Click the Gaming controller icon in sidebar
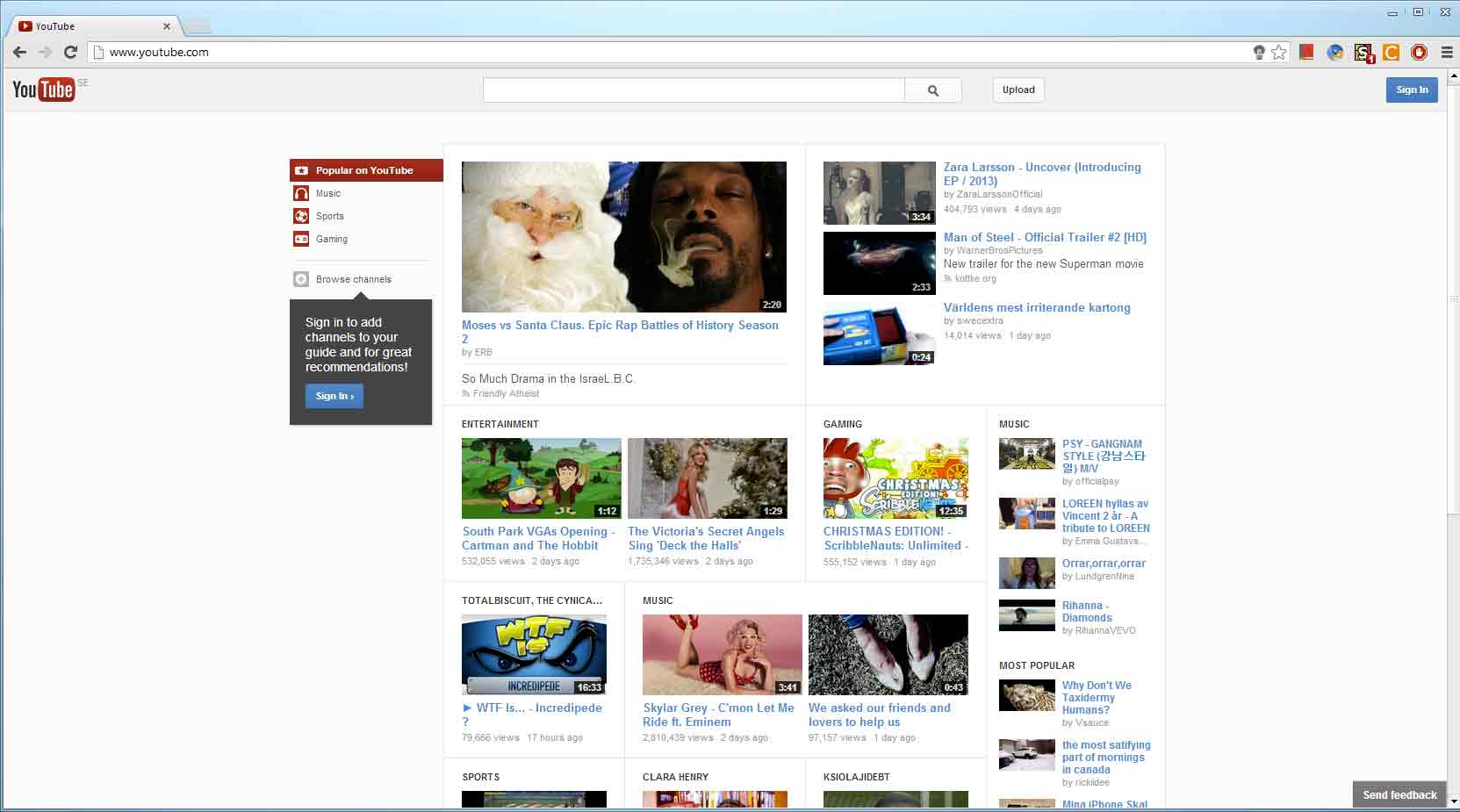The width and height of the screenshot is (1460, 812). click(301, 239)
